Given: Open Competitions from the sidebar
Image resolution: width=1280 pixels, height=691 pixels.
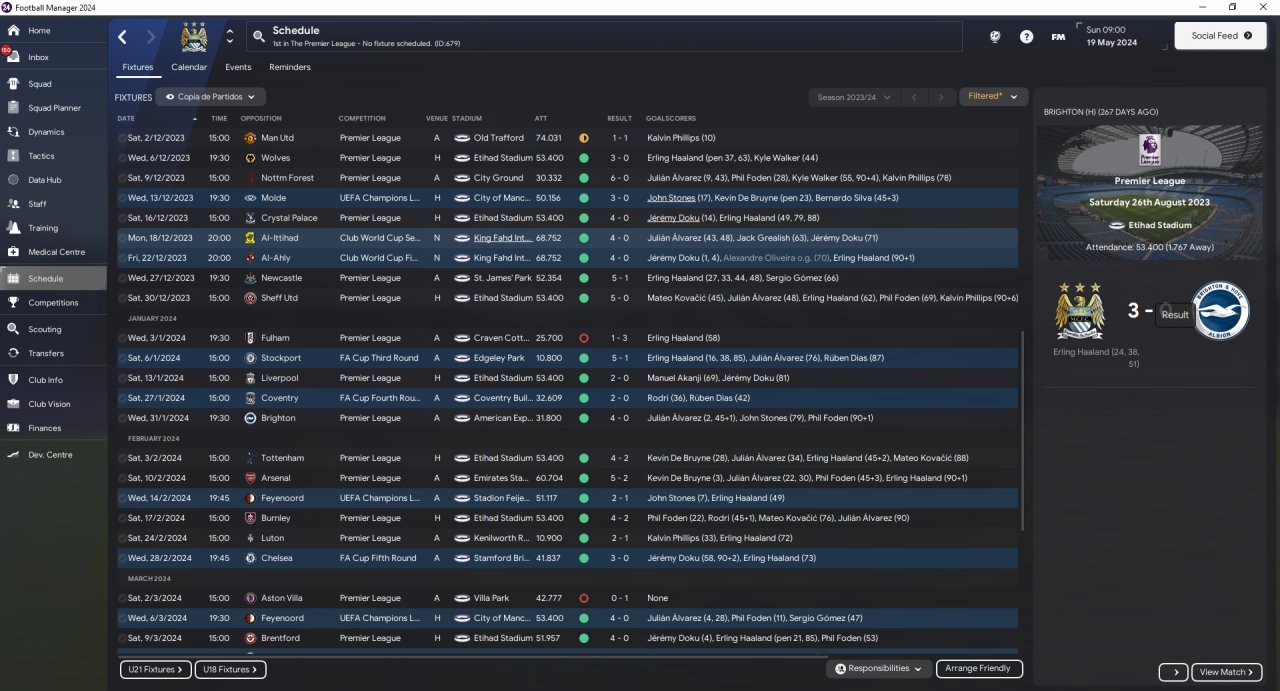Looking at the screenshot, I should [x=53, y=303].
